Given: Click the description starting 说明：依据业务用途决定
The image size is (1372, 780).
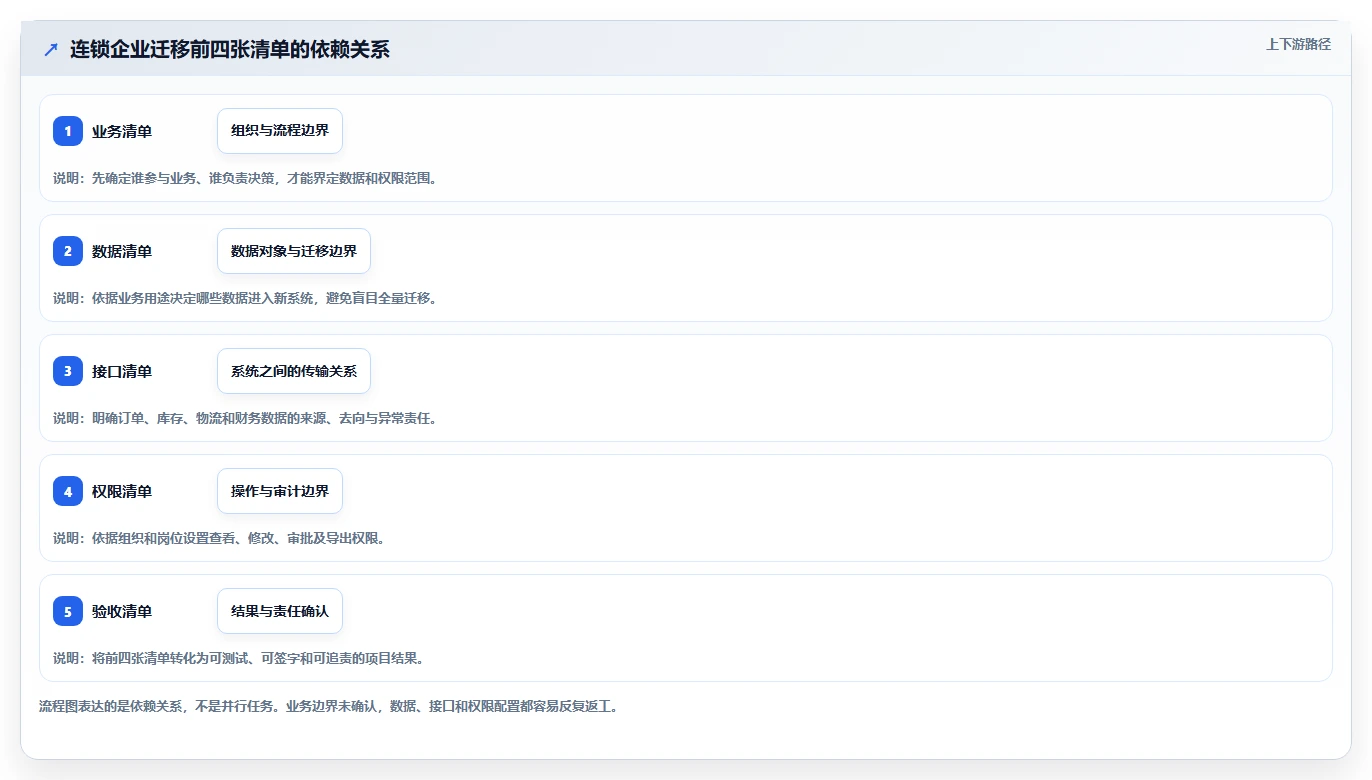Looking at the screenshot, I should (x=245, y=298).
